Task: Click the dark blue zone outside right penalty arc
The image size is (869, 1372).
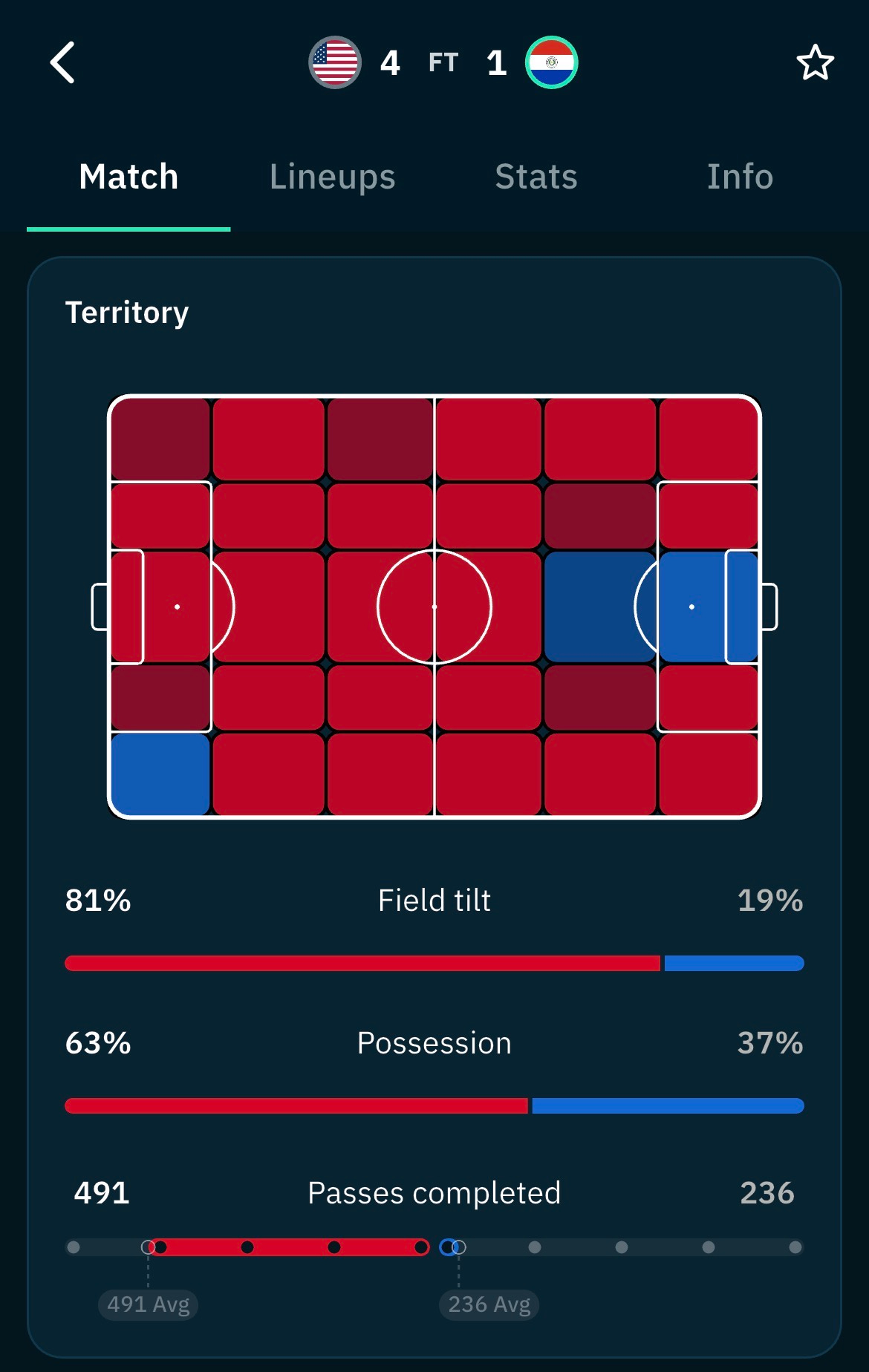Action: coord(599,607)
